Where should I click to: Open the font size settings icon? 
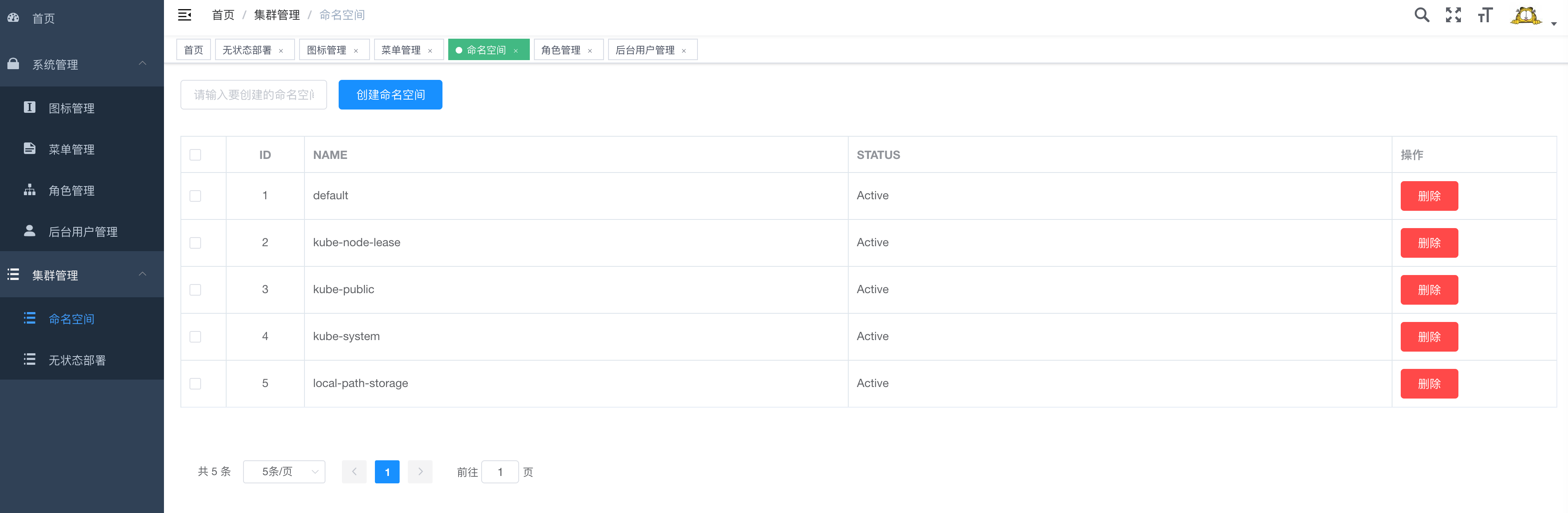point(1485,15)
